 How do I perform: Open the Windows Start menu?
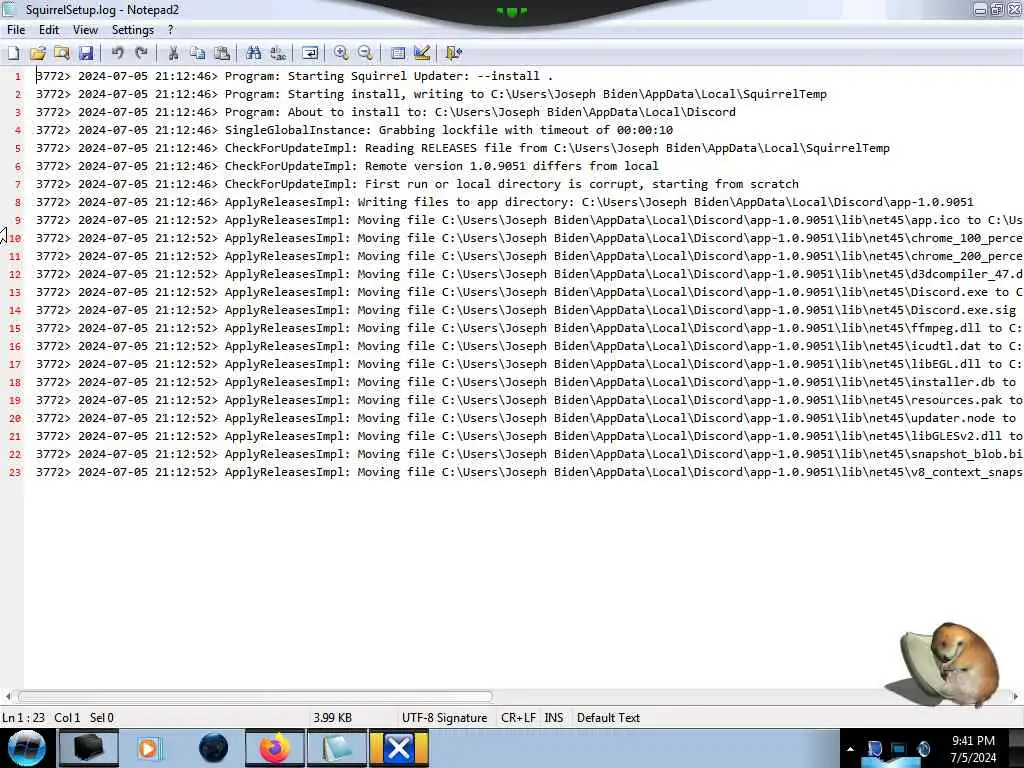point(27,748)
